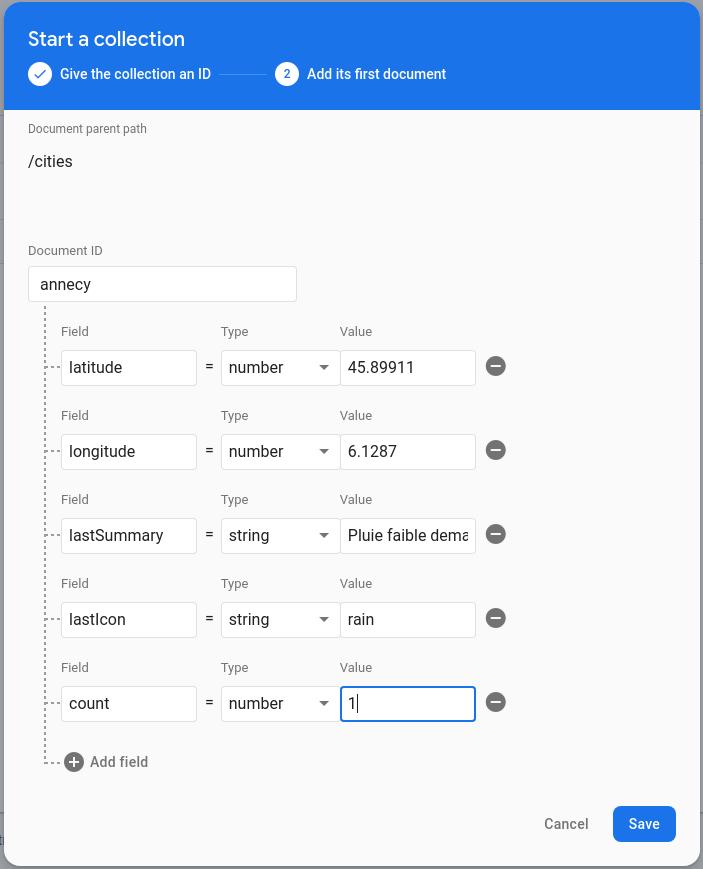Open the type dropdown for latitude
This screenshot has width=703, height=869.
[279, 368]
